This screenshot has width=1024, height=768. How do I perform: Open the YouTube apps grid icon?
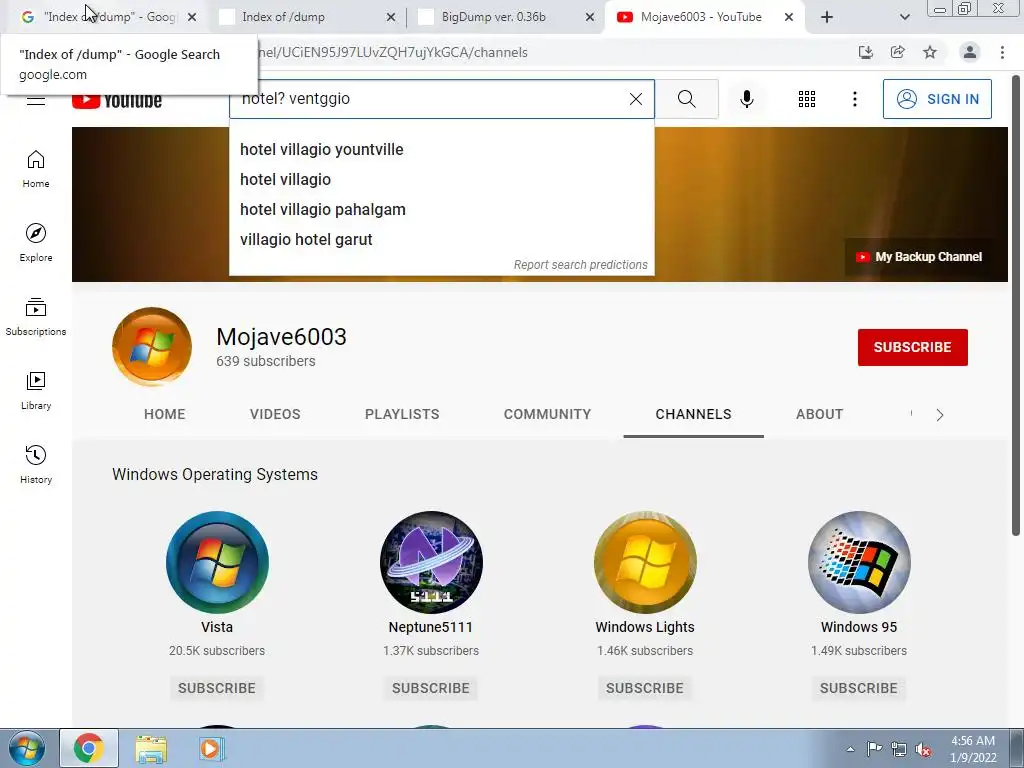pos(807,99)
